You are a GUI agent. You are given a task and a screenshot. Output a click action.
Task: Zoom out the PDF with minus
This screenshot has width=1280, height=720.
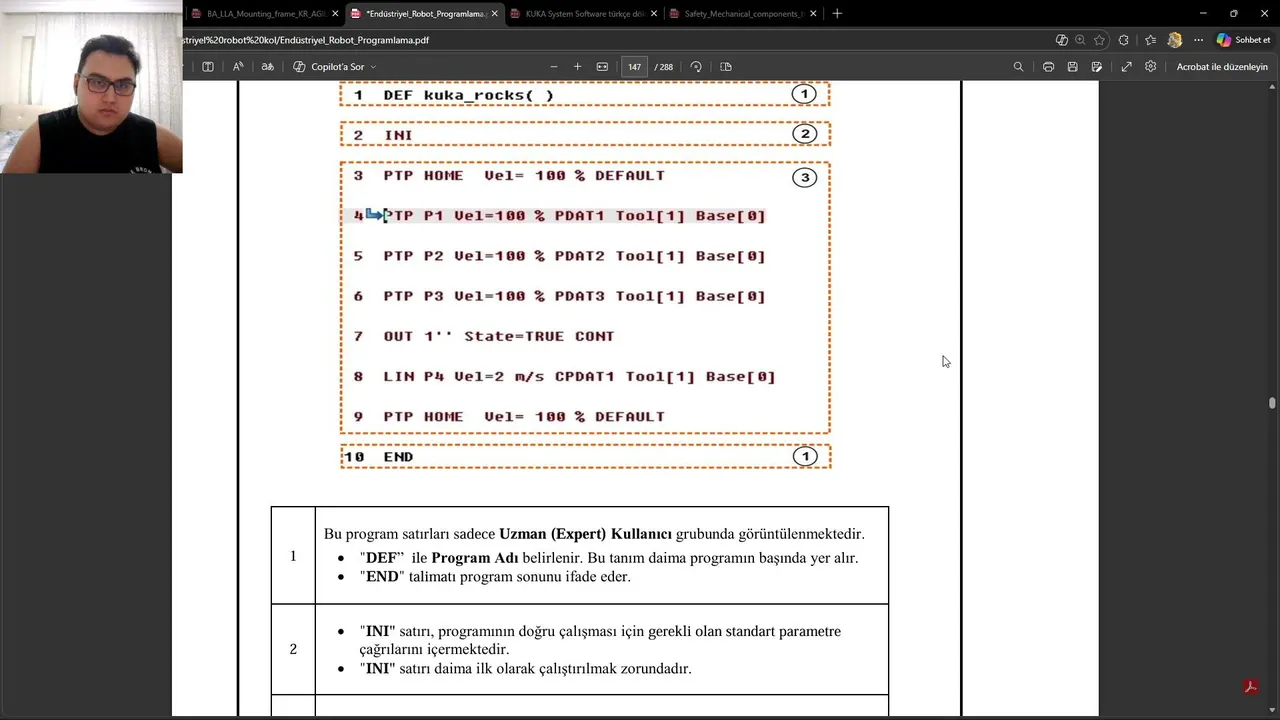pos(554,67)
